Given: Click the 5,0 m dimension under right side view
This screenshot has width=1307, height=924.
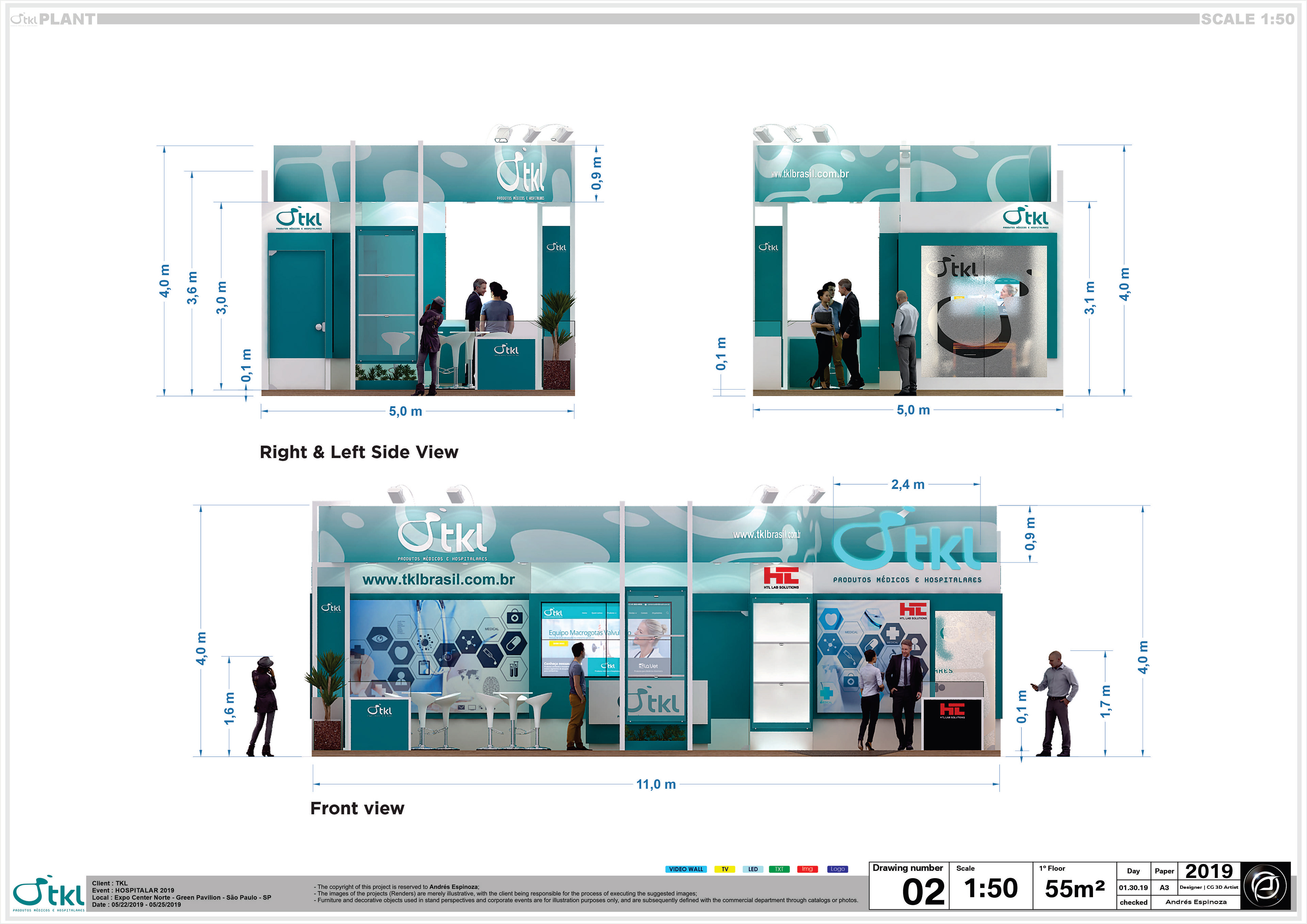Looking at the screenshot, I should (x=913, y=410).
